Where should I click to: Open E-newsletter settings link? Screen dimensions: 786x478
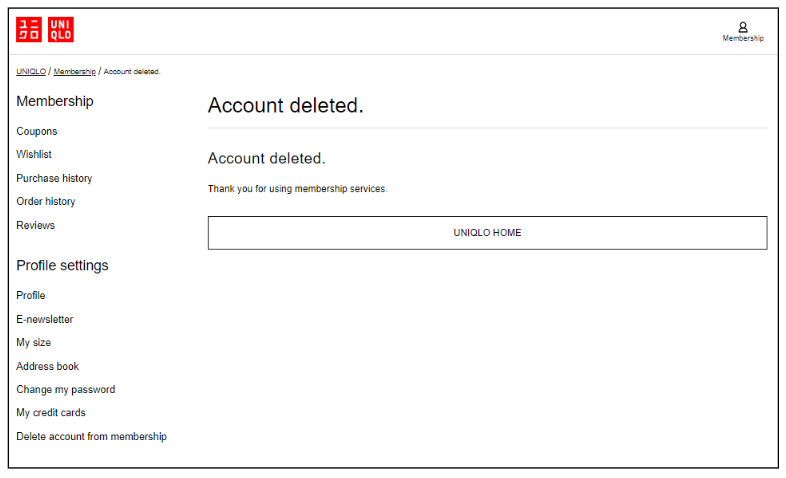[x=45, y=320]
